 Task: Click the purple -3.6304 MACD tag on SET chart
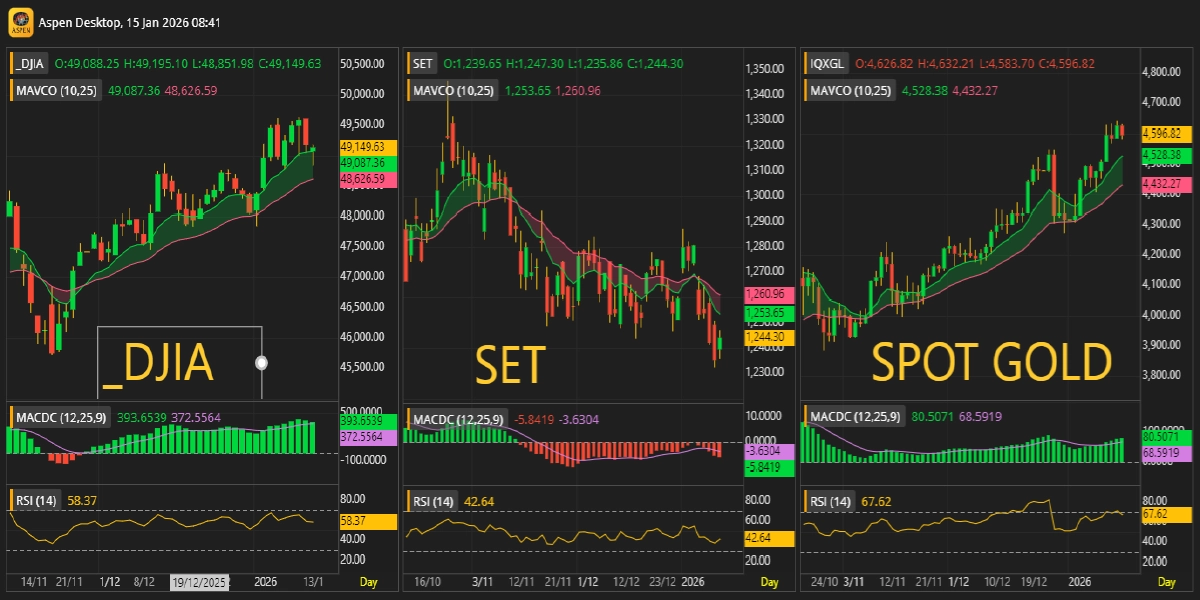coord(768,452)
